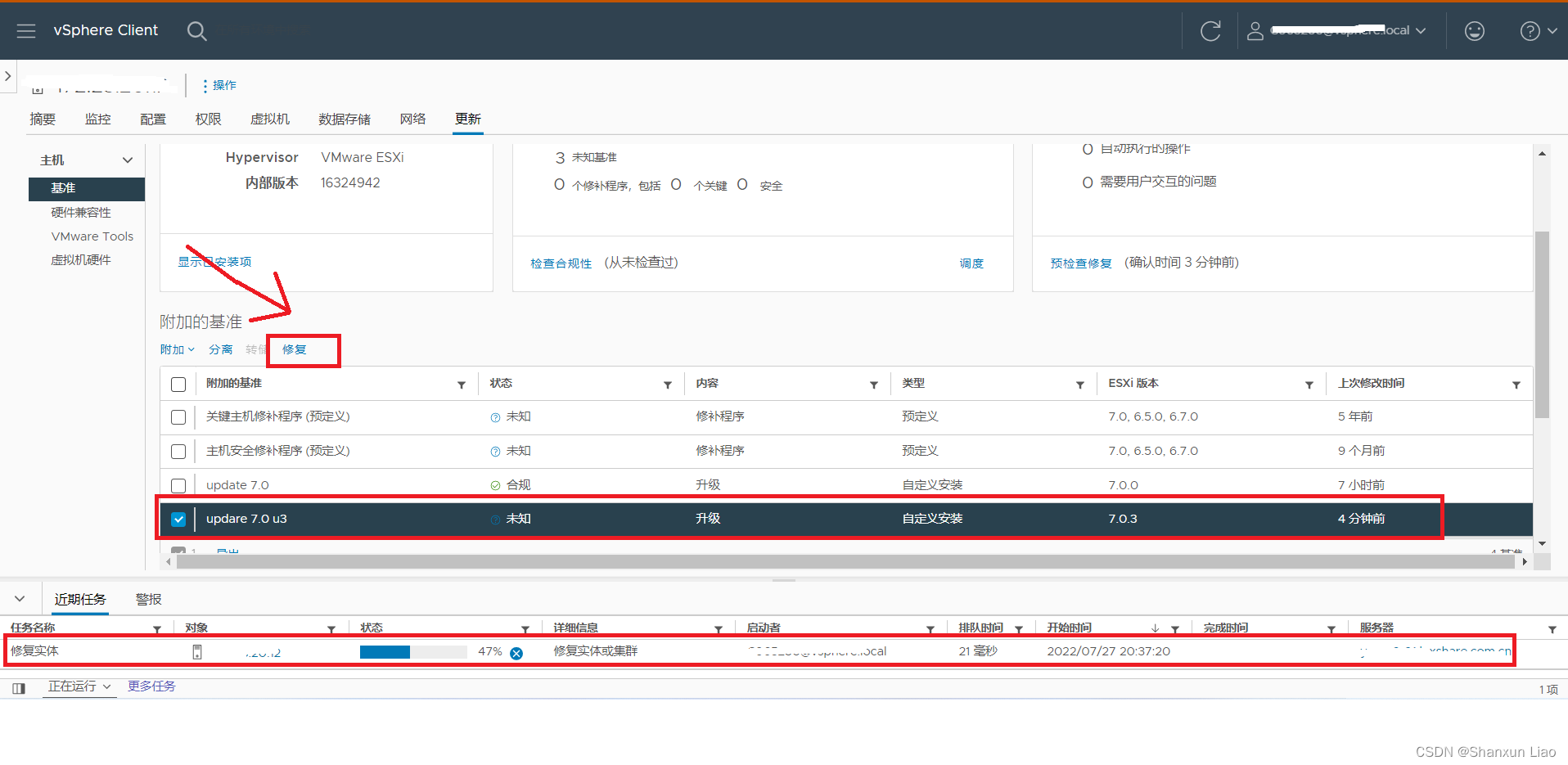
Task: Filter the 详细信息 column
Action: (719, 629)
